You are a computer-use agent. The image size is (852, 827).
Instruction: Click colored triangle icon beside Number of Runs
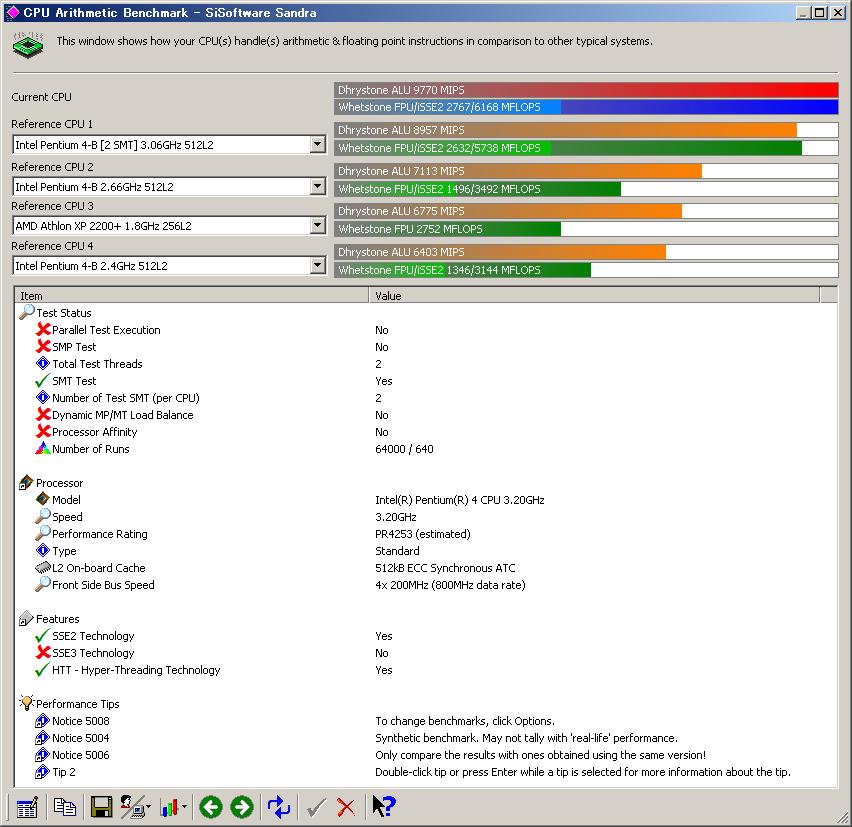tap(42, 448)
